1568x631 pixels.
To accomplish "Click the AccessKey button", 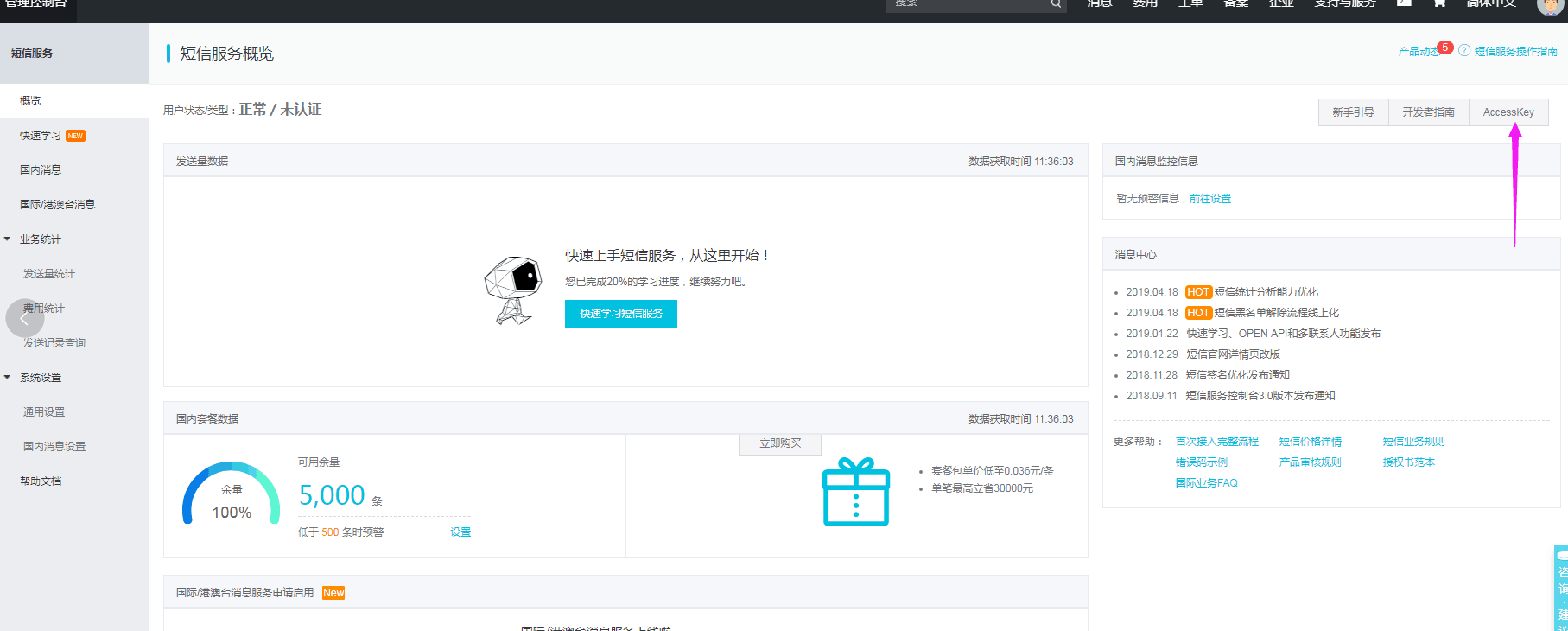I will 1508,112.
